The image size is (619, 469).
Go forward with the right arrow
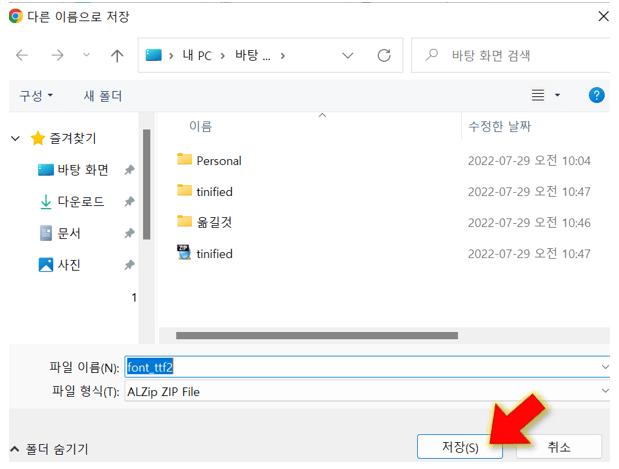click(x=57, y=55)
